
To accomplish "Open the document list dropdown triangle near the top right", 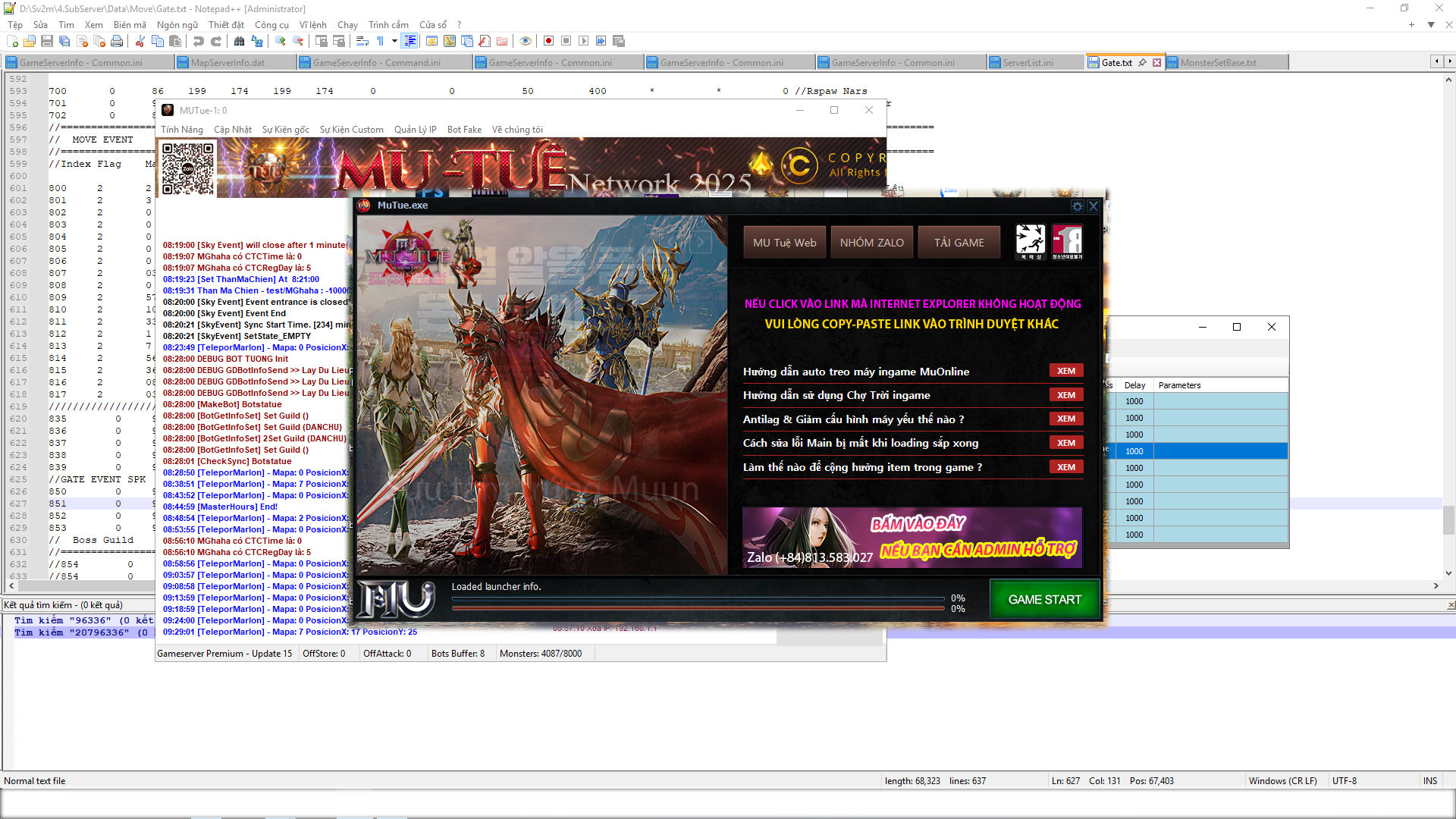I will pos(1431,25).
